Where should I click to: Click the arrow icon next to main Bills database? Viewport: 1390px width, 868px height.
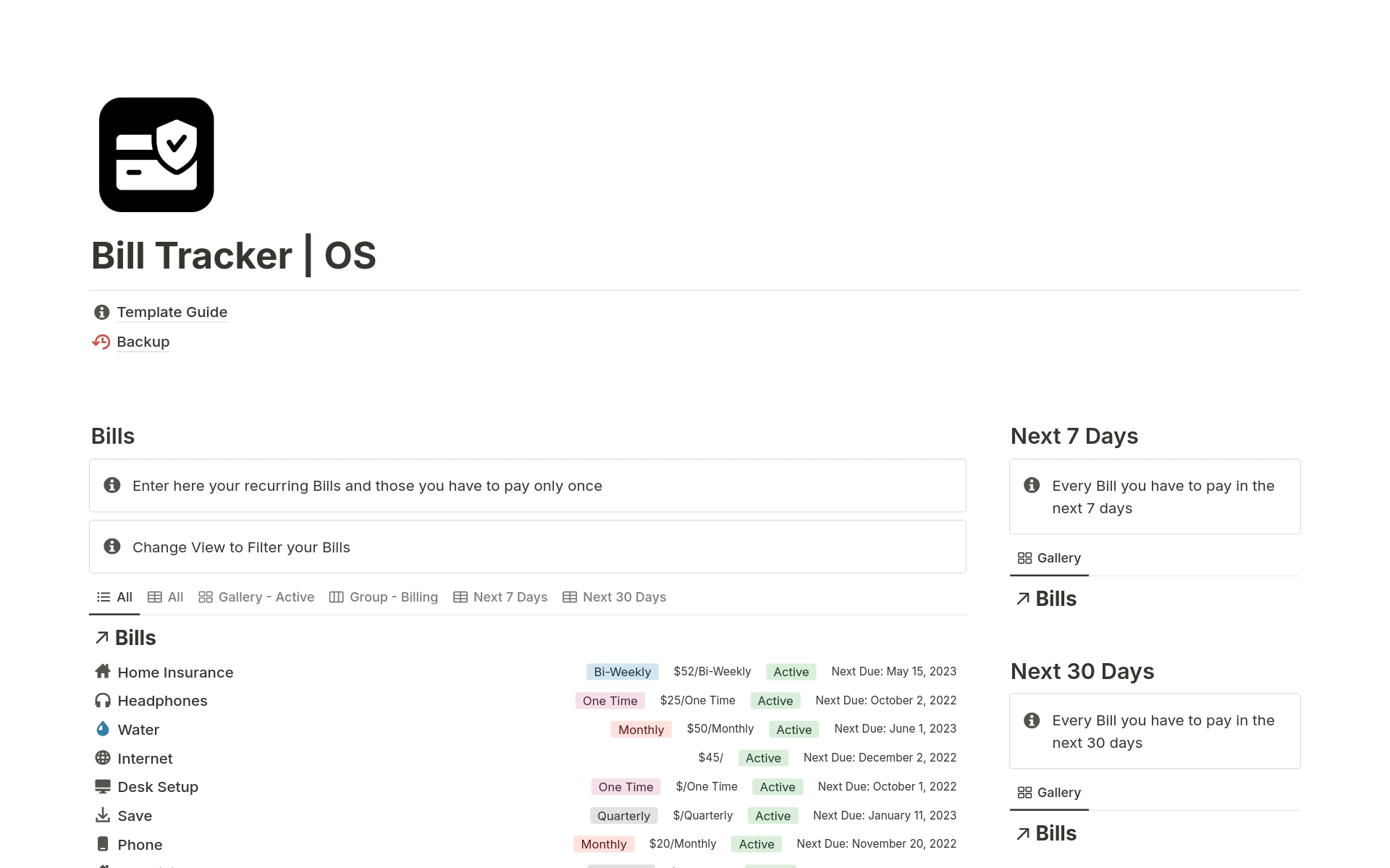pyautogui.click(x=102, y=638)
